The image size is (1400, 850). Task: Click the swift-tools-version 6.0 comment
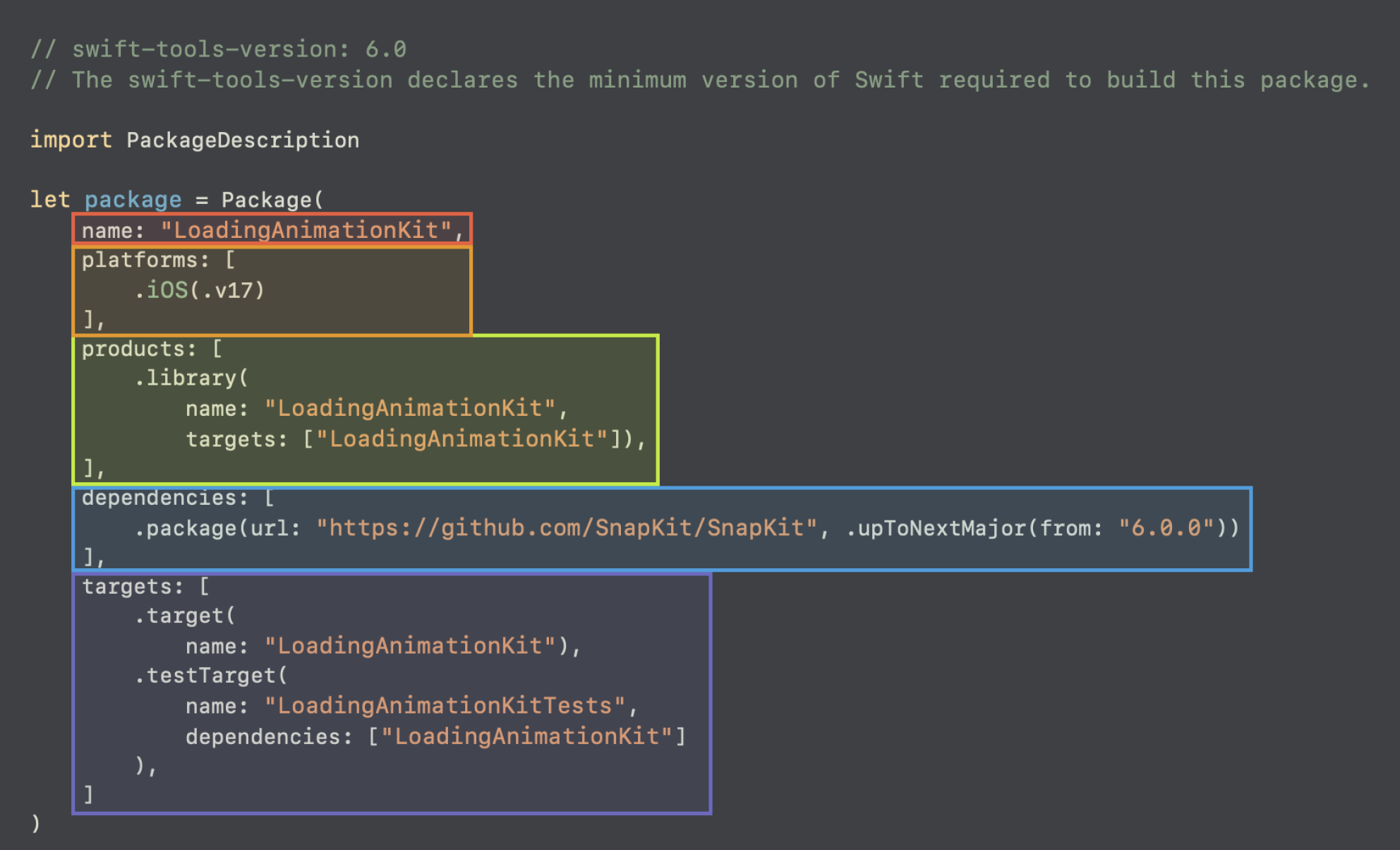218,49
